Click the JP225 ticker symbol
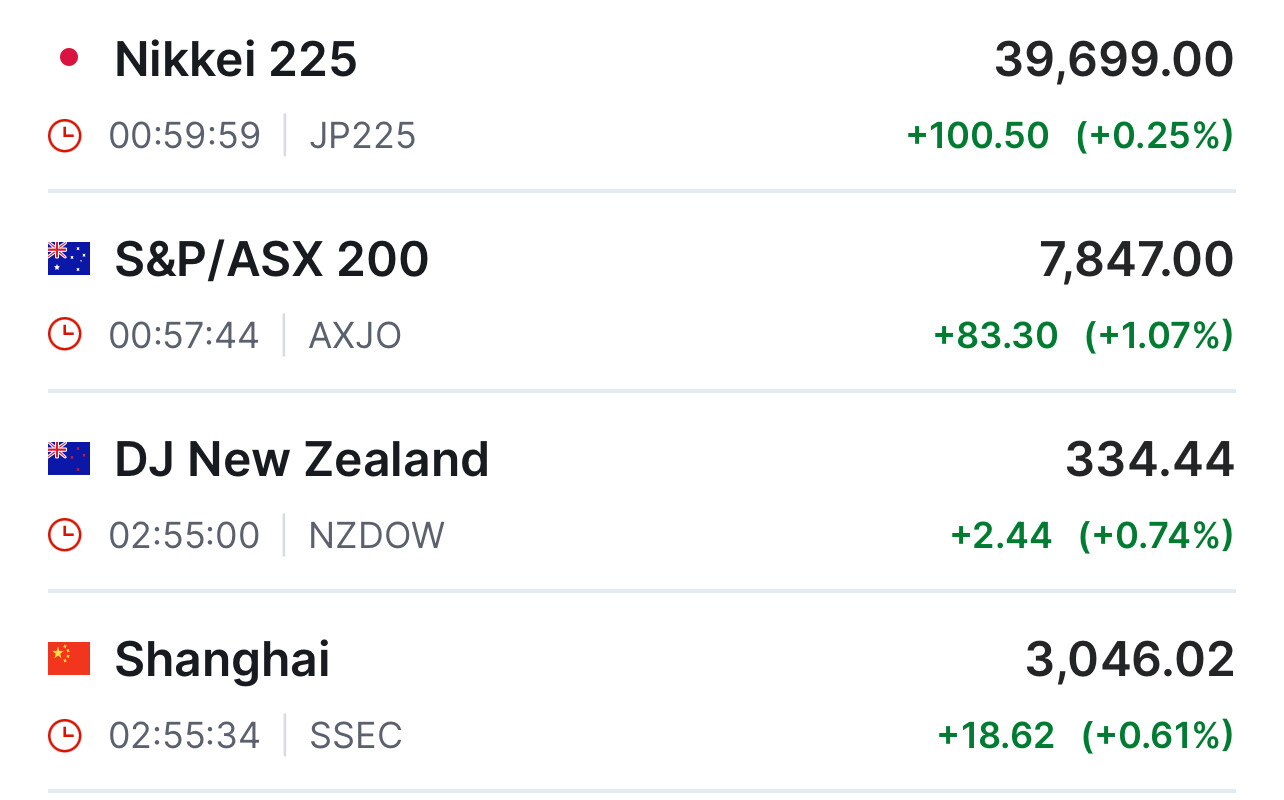This screenshot has height=800, width=1284. (362, 135)
